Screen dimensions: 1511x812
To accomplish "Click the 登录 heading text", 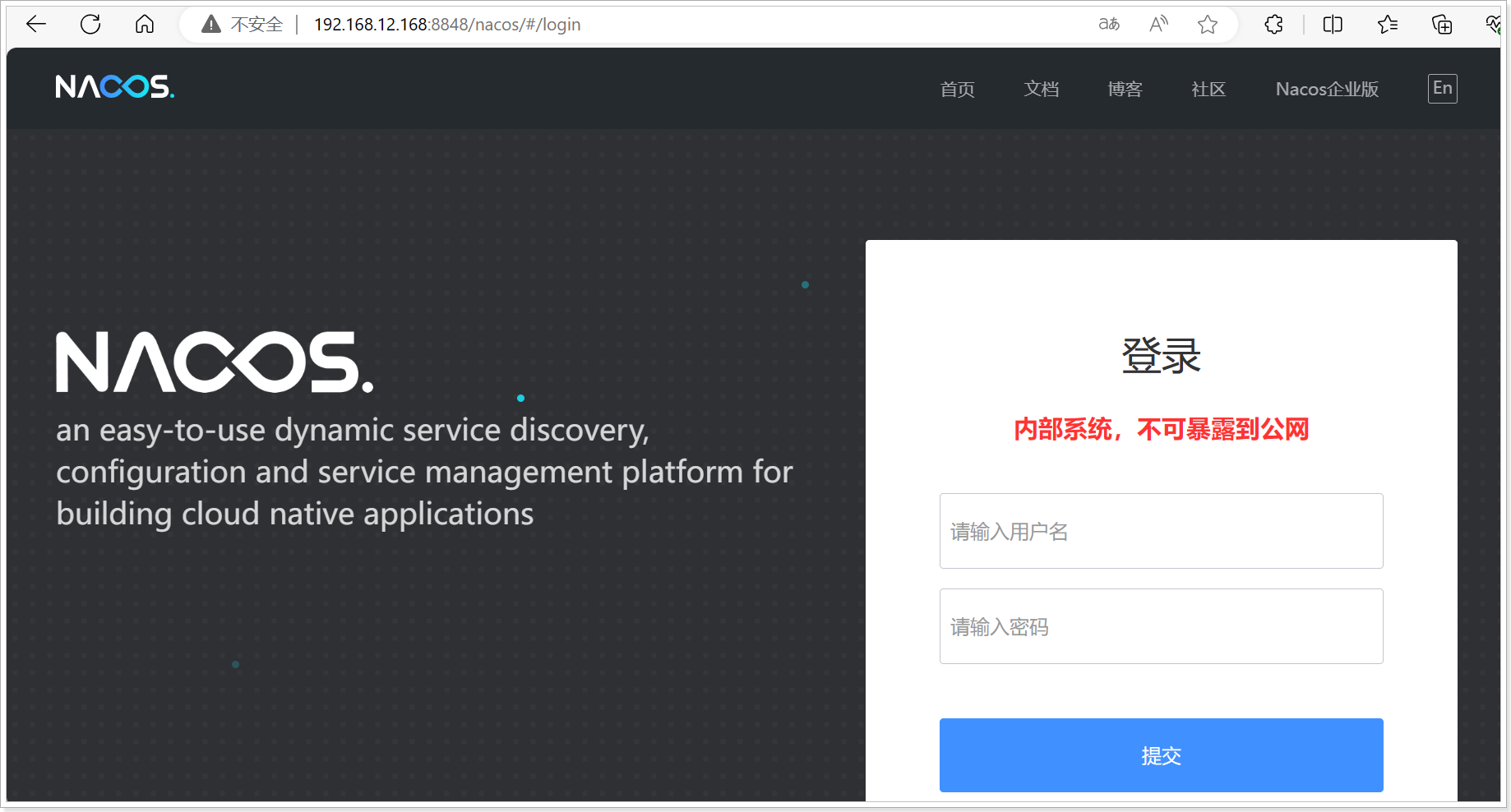I will pos(1162,356).
